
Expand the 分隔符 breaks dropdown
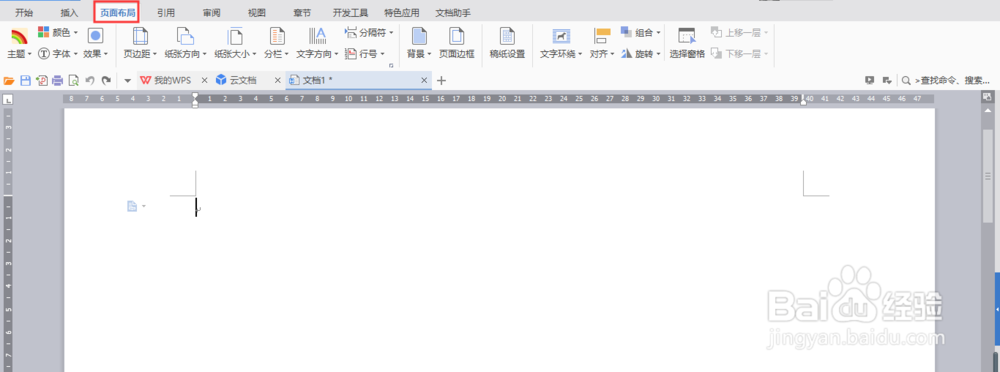pos(369,32)
